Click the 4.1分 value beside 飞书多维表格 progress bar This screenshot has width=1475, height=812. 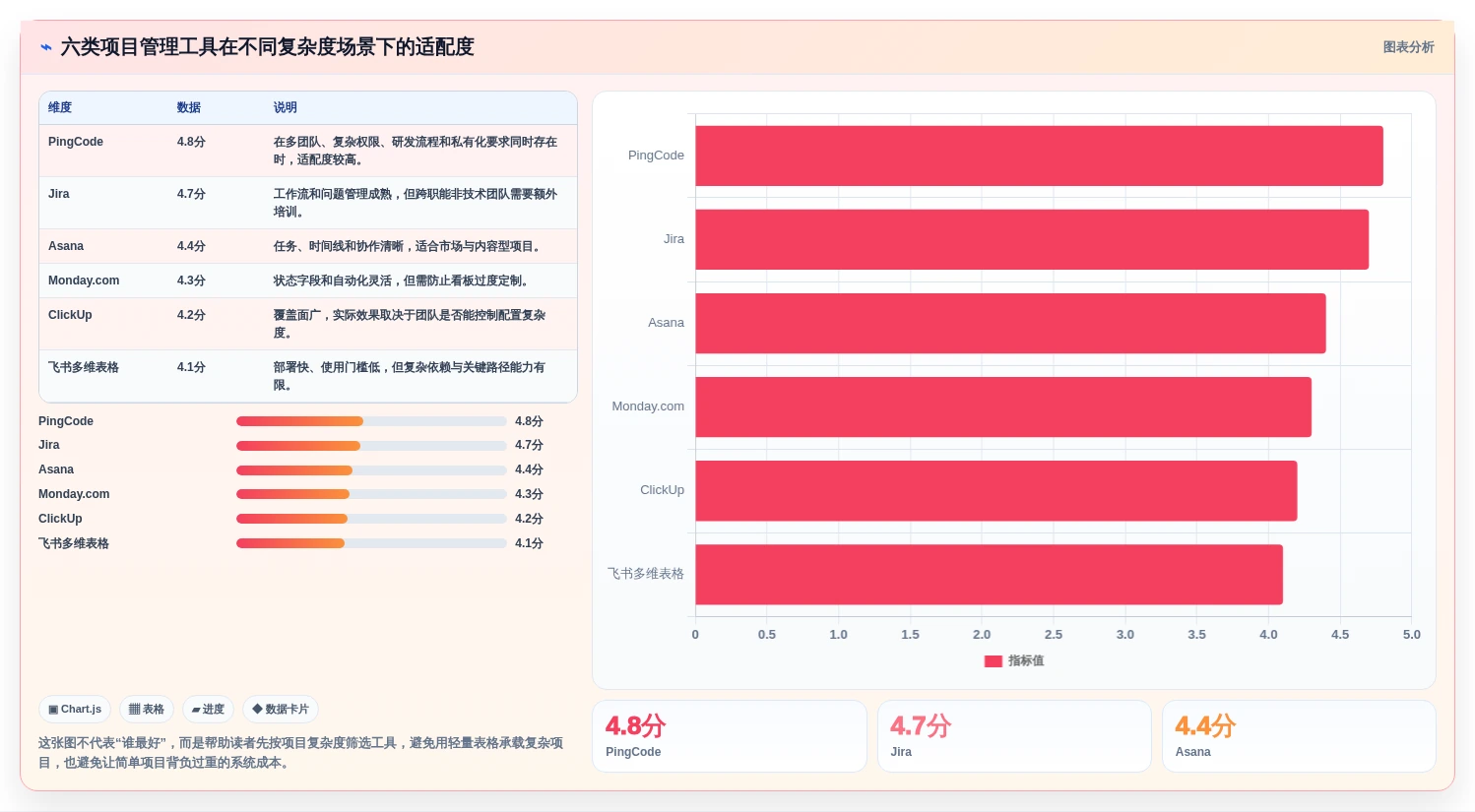click(x=529, y=543)
